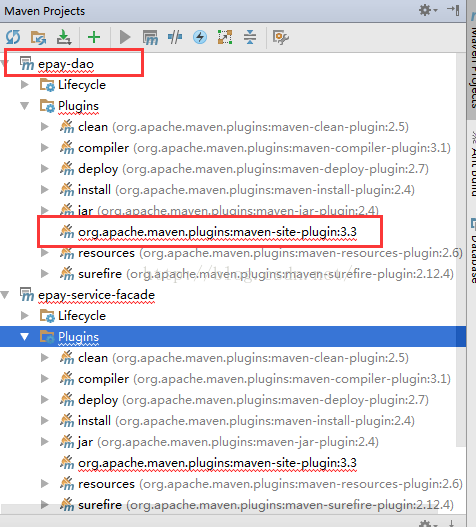
Task: Click compiler plugin icon under epay-service-facade
Action: tap(67, 378)
